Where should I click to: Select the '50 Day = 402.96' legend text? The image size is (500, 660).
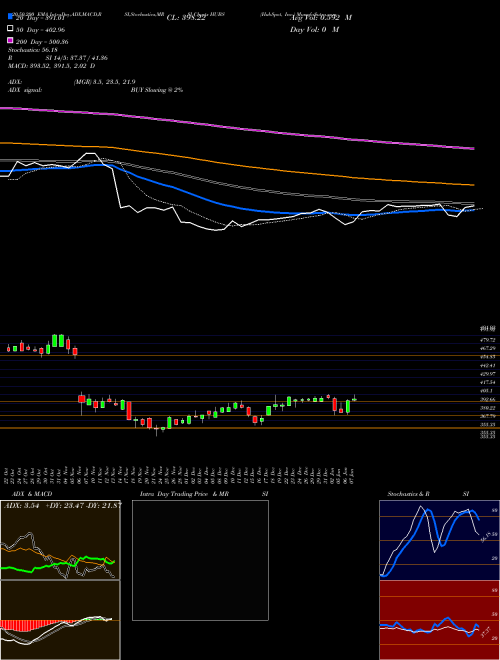click(40, 30)
